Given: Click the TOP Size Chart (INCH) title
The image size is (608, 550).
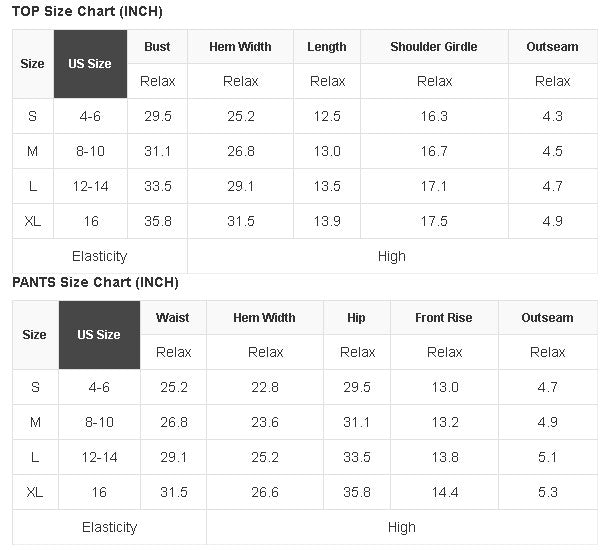Looking at the screenshot, I should click(87, 12).
